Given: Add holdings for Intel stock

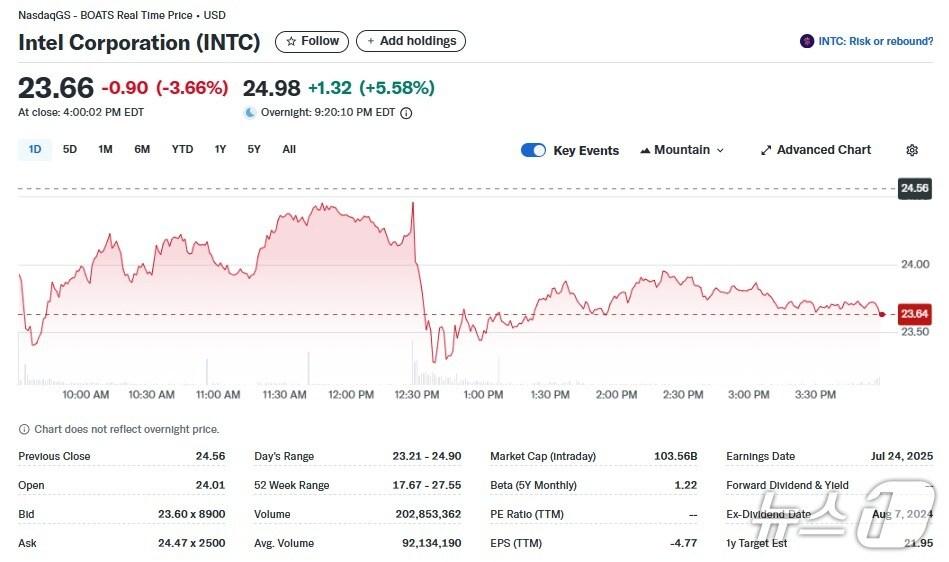Looking at the screenshot, I should pos(411,41).
